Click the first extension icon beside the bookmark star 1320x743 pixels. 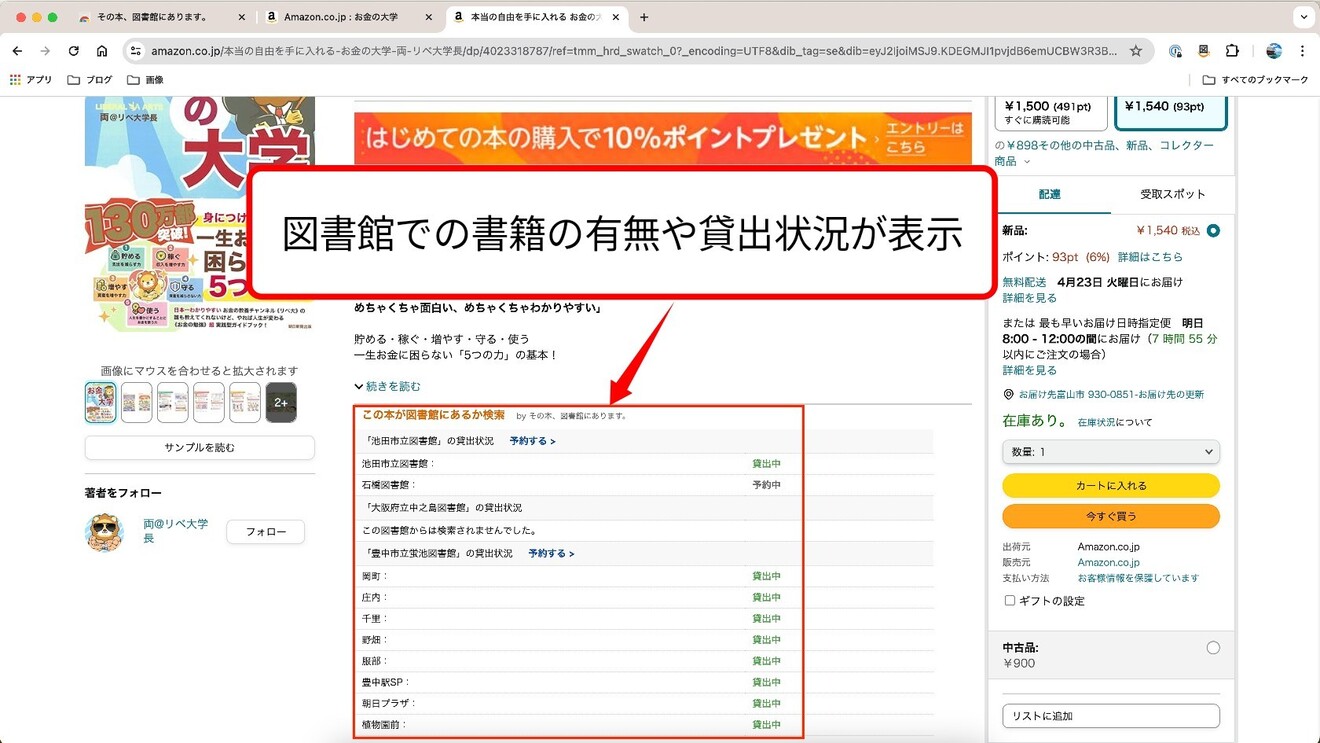click(x=1175, y=51)
